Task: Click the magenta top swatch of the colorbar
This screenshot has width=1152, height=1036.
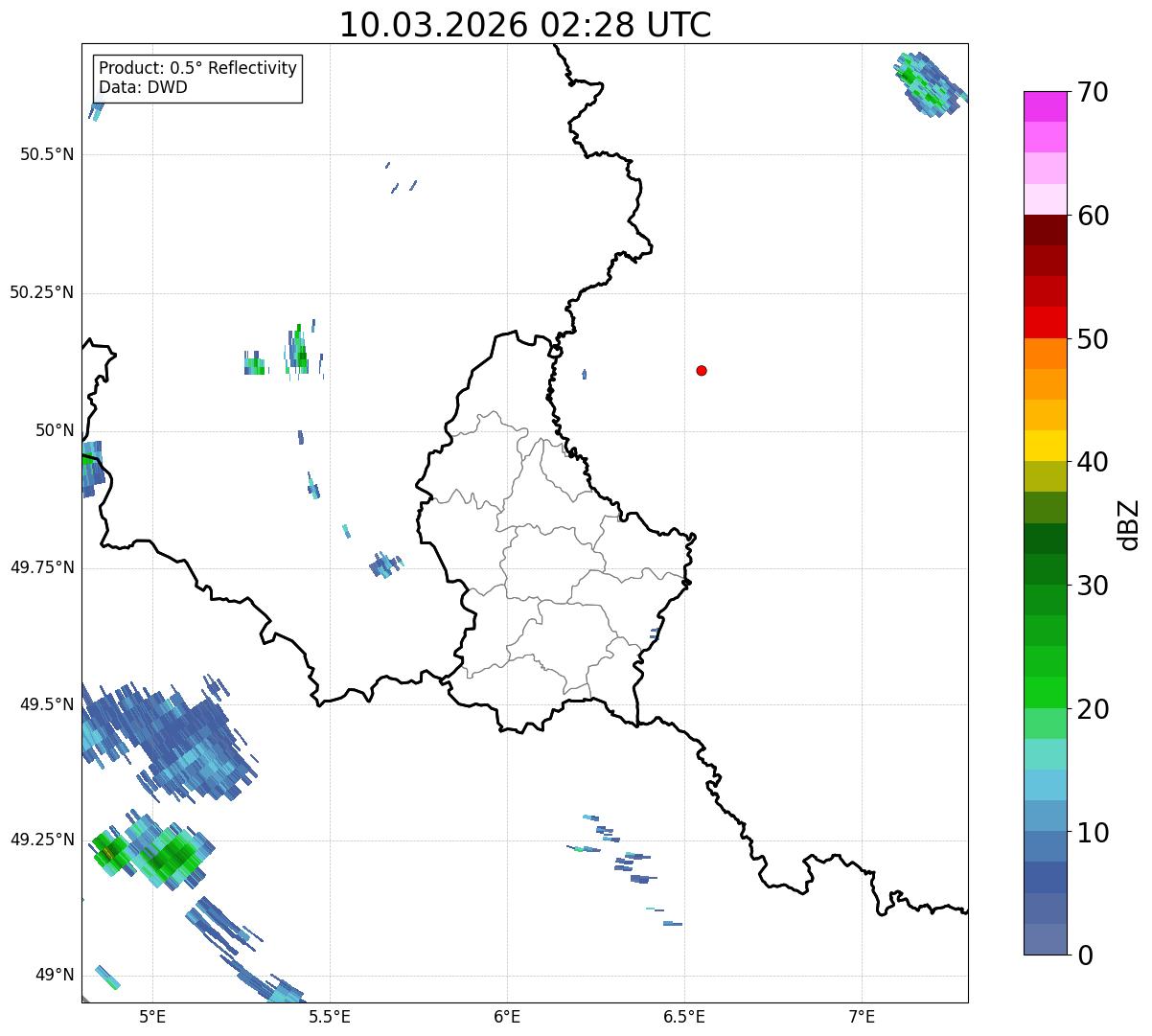Action: (1046, 106)
